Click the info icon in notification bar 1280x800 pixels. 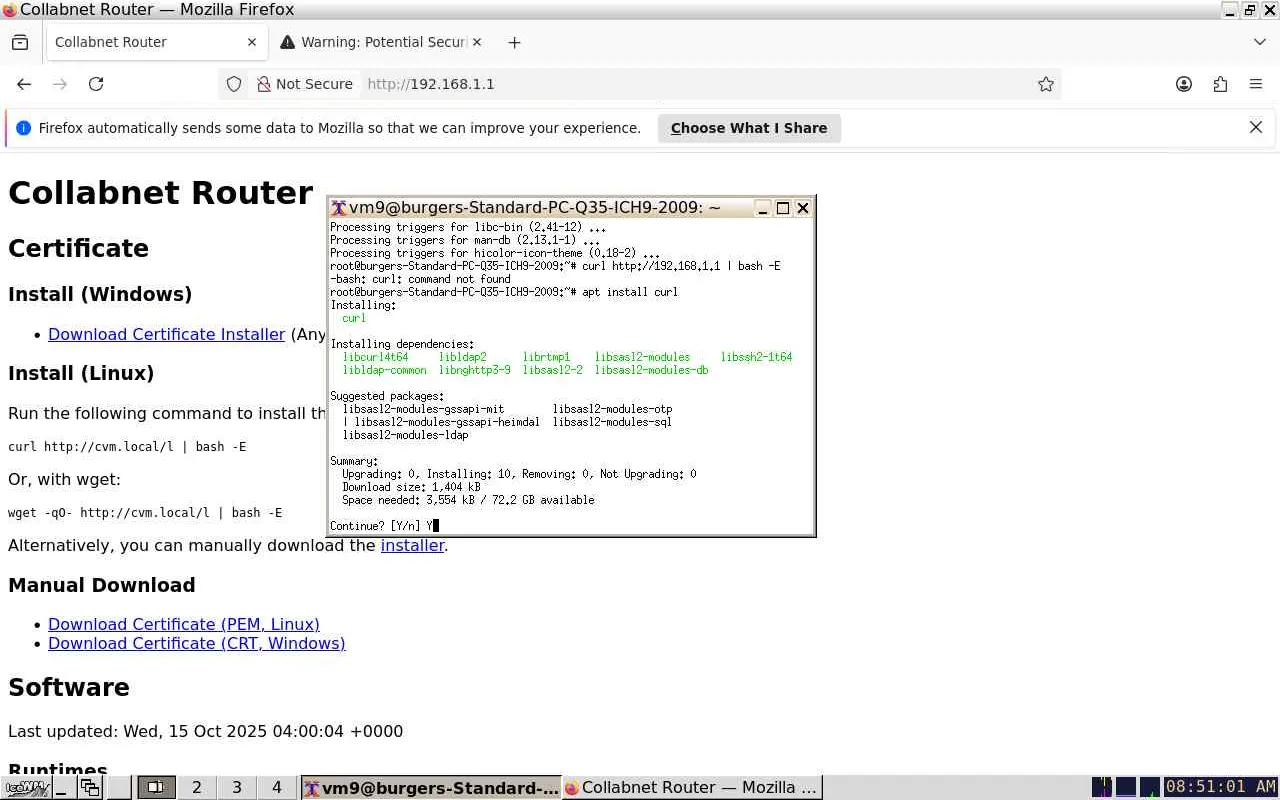pos(23,128)
